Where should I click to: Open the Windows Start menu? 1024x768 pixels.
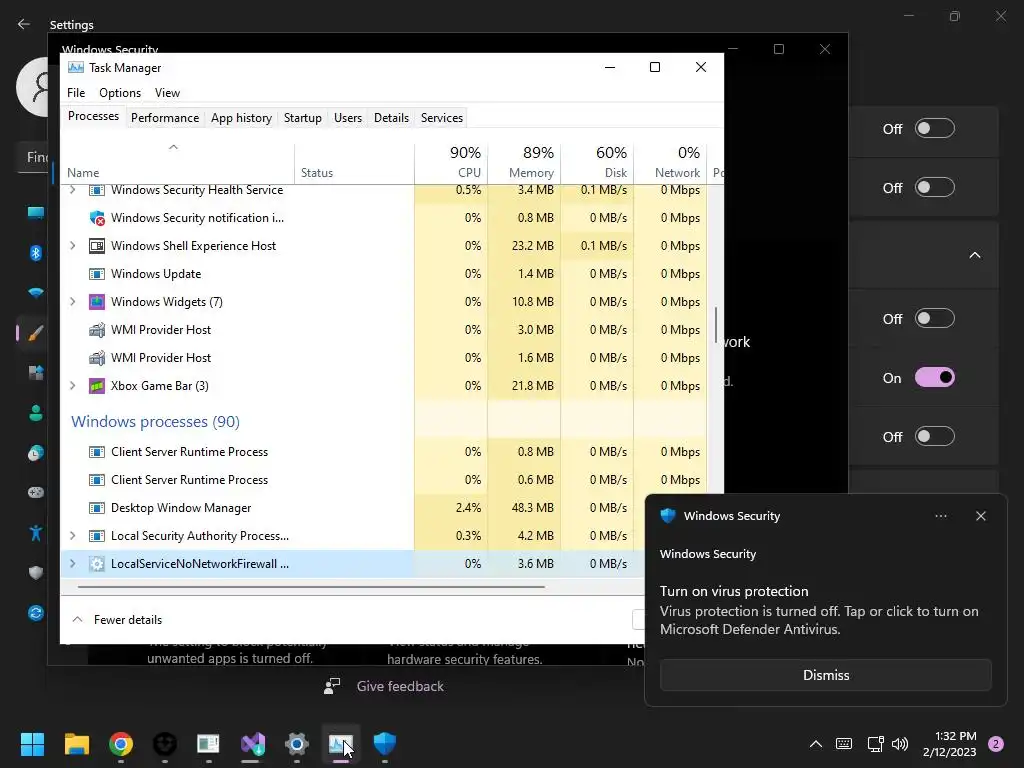(x=32, y=743)
